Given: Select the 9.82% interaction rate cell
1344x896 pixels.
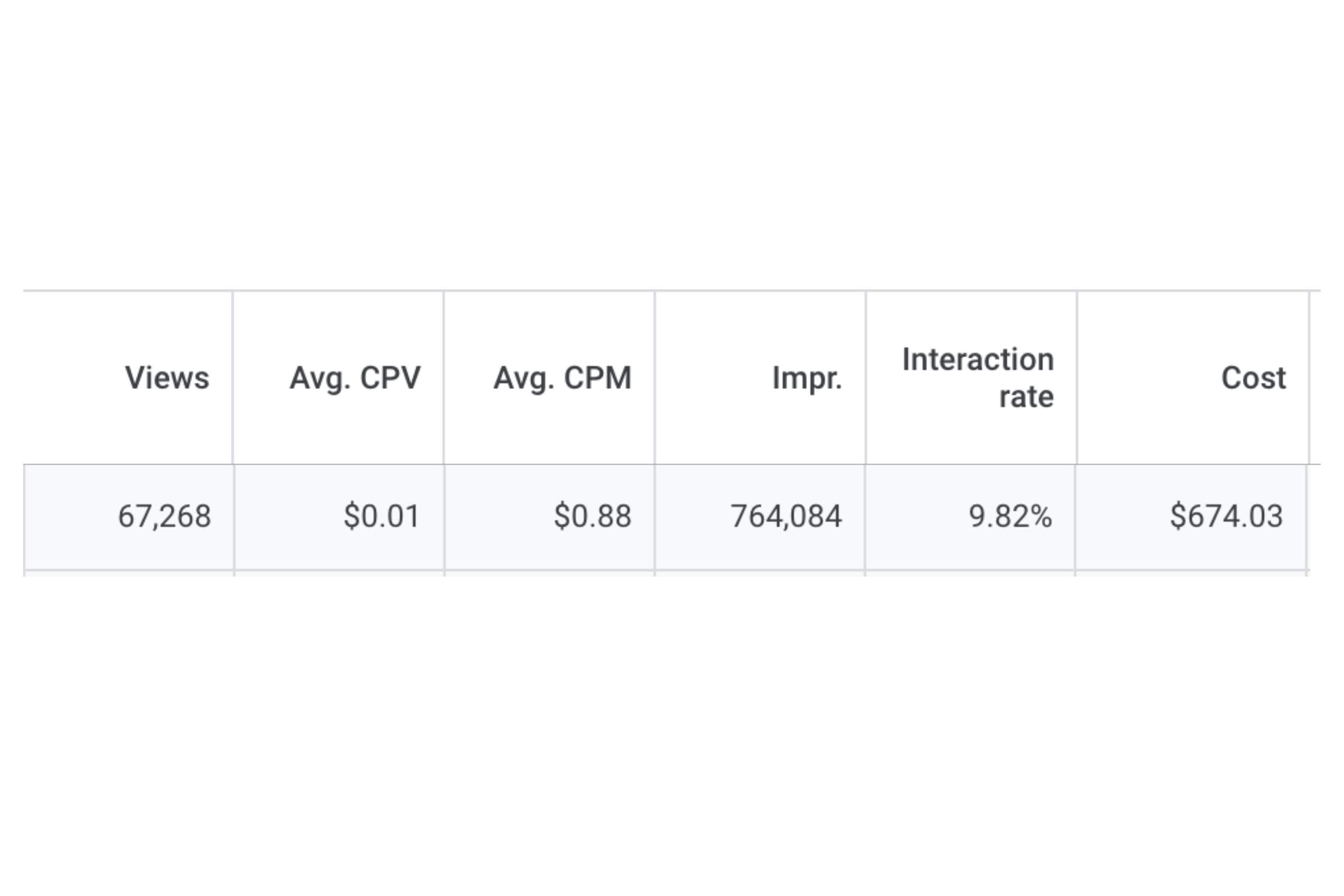Looking at the screenshot, I should (x=970, y=517).
